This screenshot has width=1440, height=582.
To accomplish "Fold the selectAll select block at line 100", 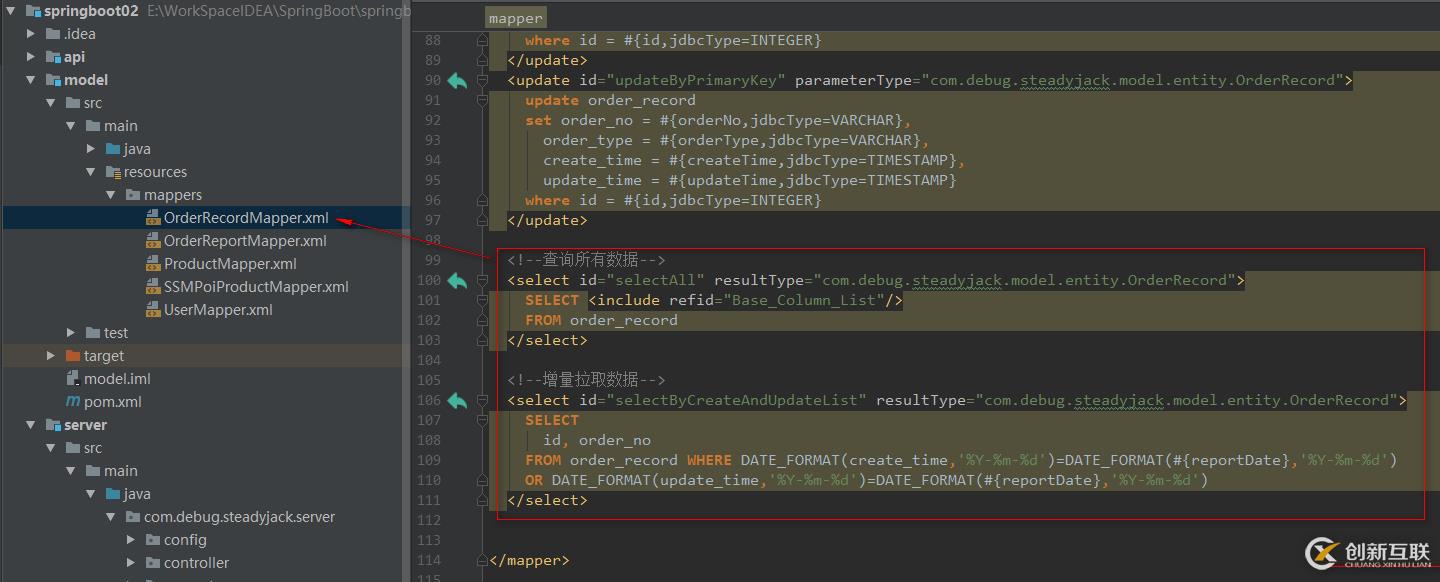I will (x=483, y=281).
